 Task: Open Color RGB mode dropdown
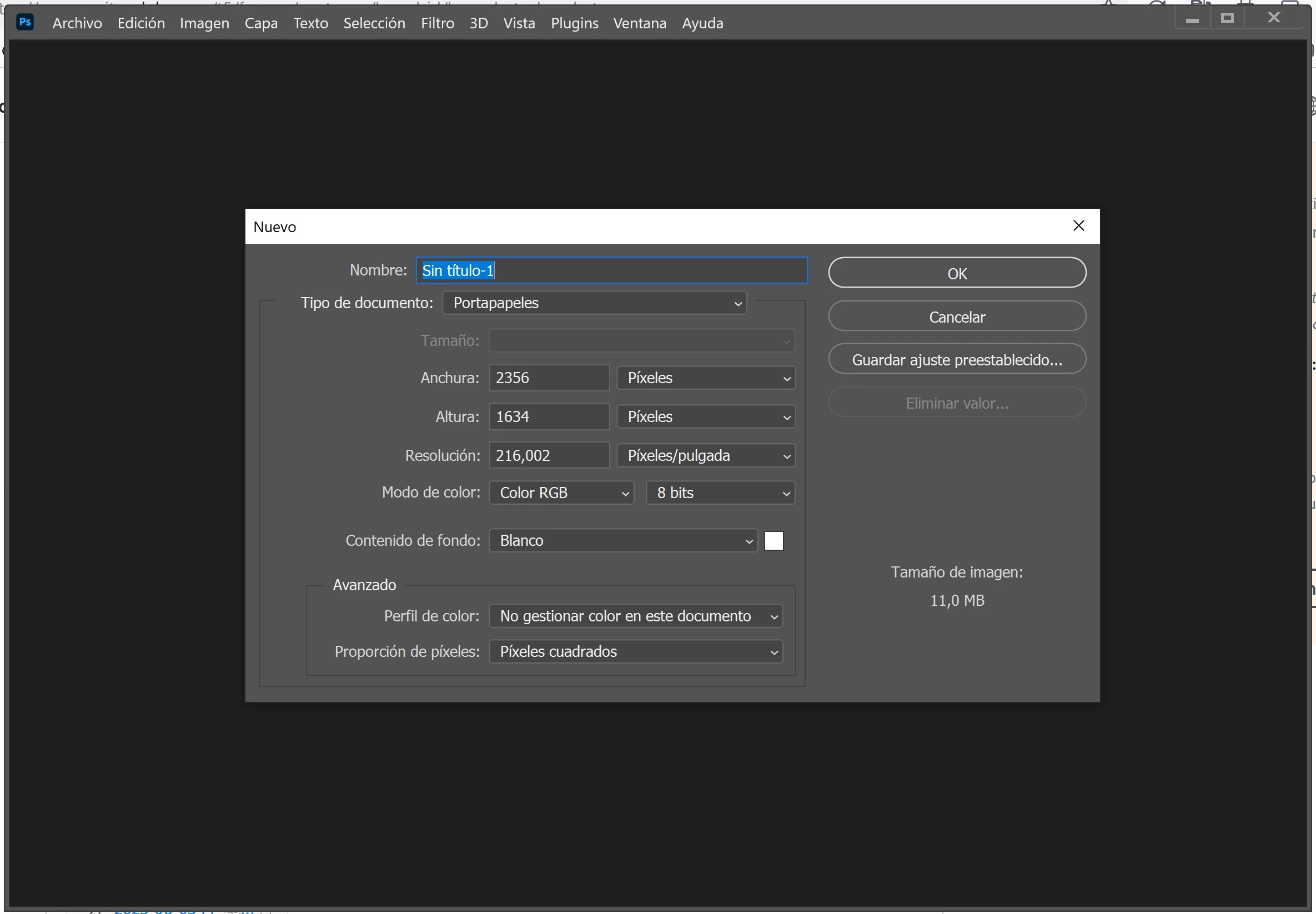[x=561, y=493]
